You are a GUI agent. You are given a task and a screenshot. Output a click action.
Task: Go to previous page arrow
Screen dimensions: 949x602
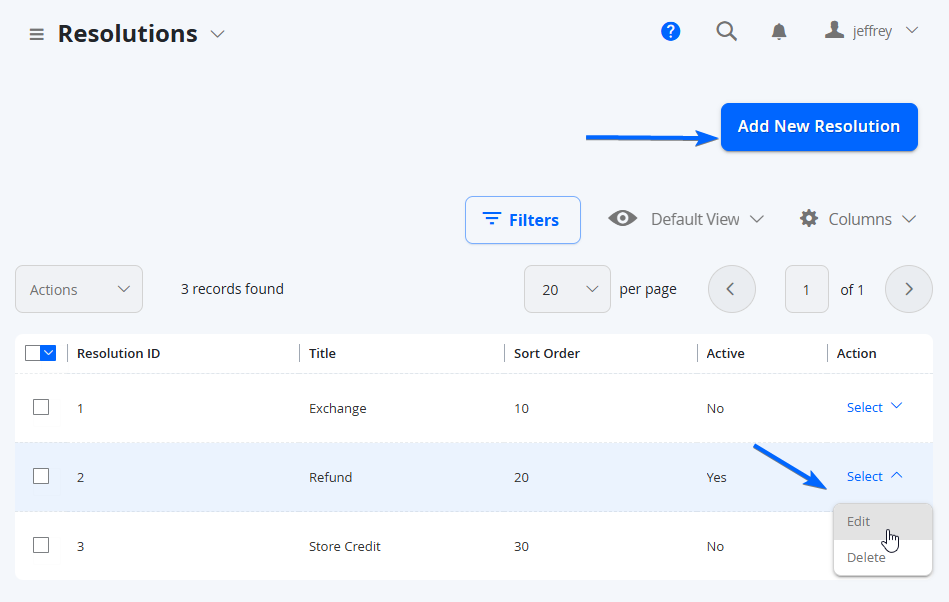click(x=732, y=289)
